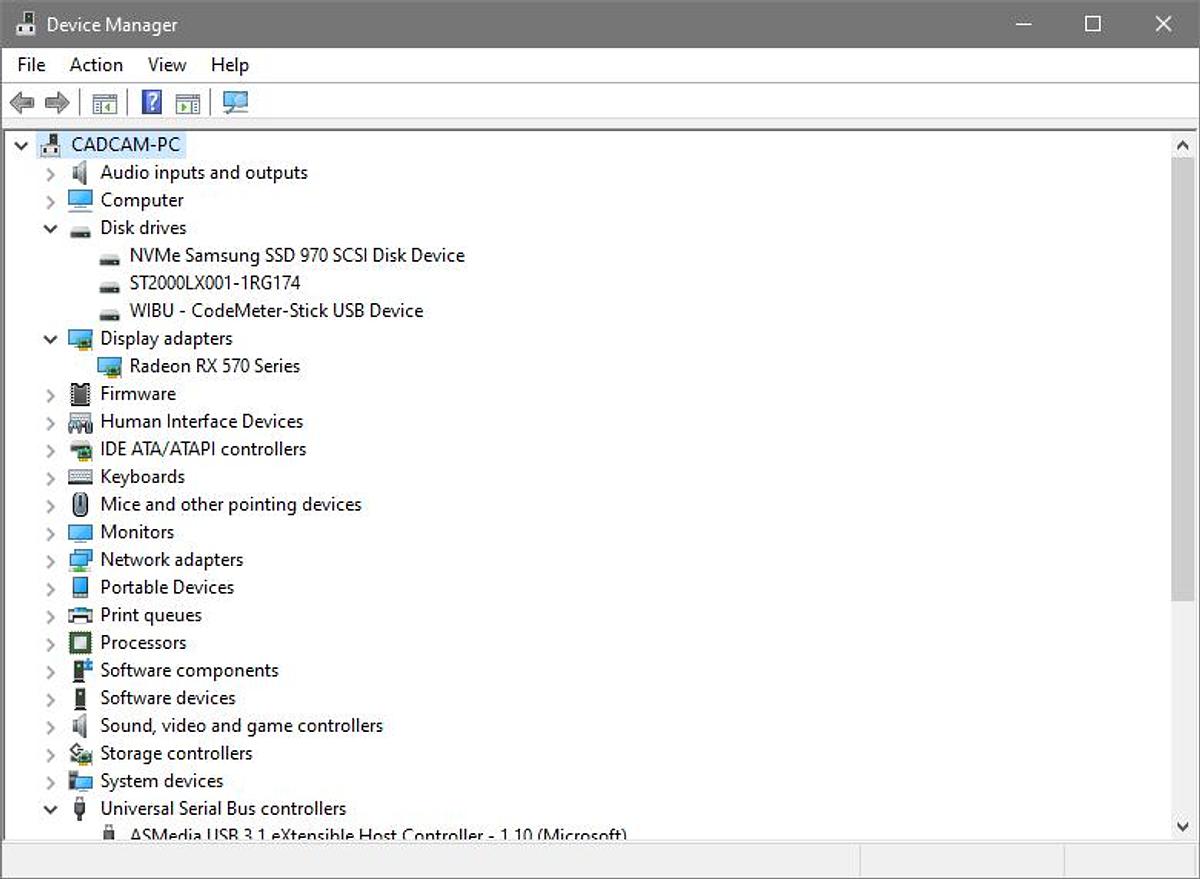1200x879 pixels.
Task: Collapse the Display adapters node
Action: coord(50,339)
